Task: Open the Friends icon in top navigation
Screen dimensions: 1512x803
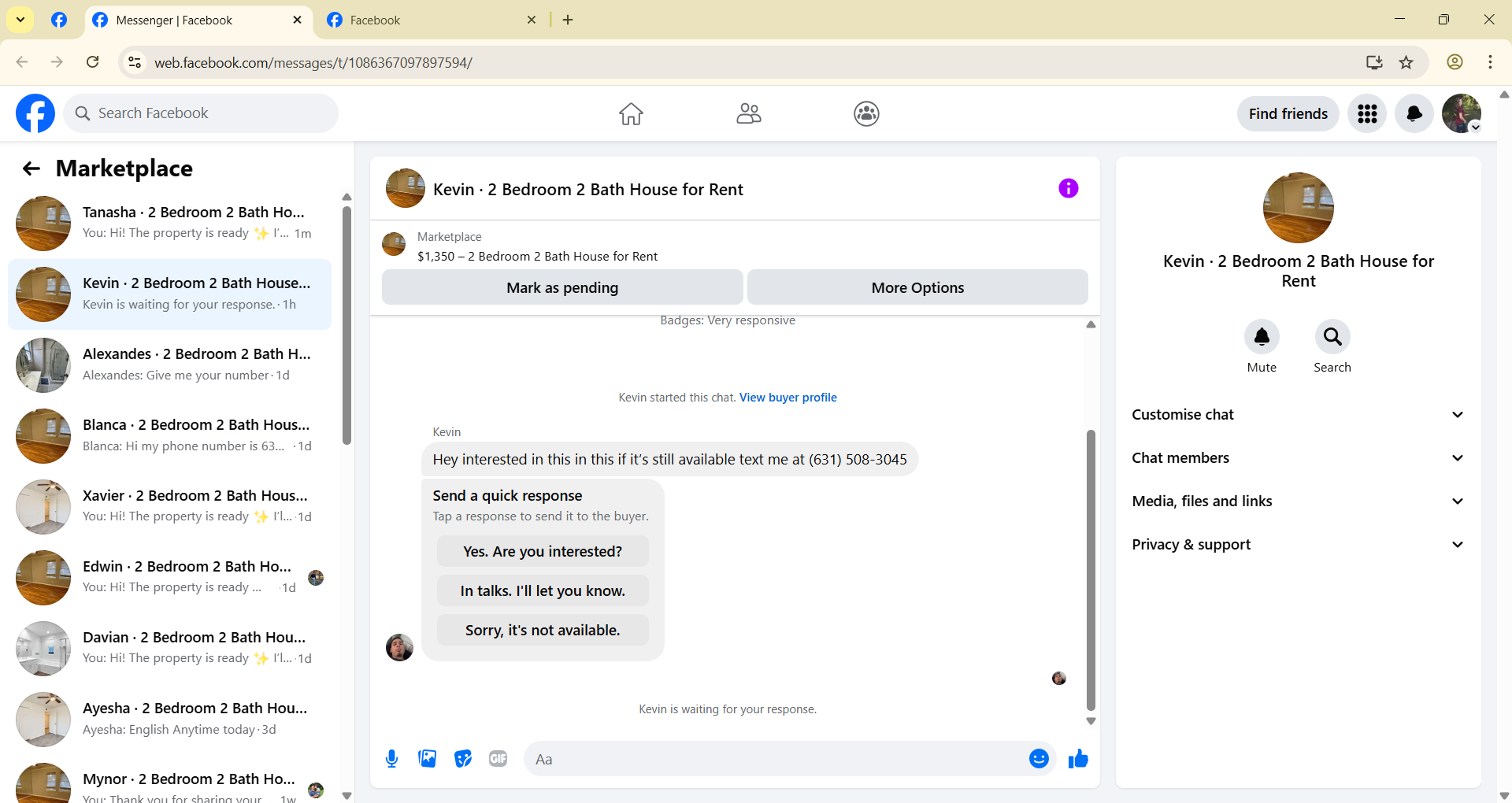Action: click(x=749, y=114)
